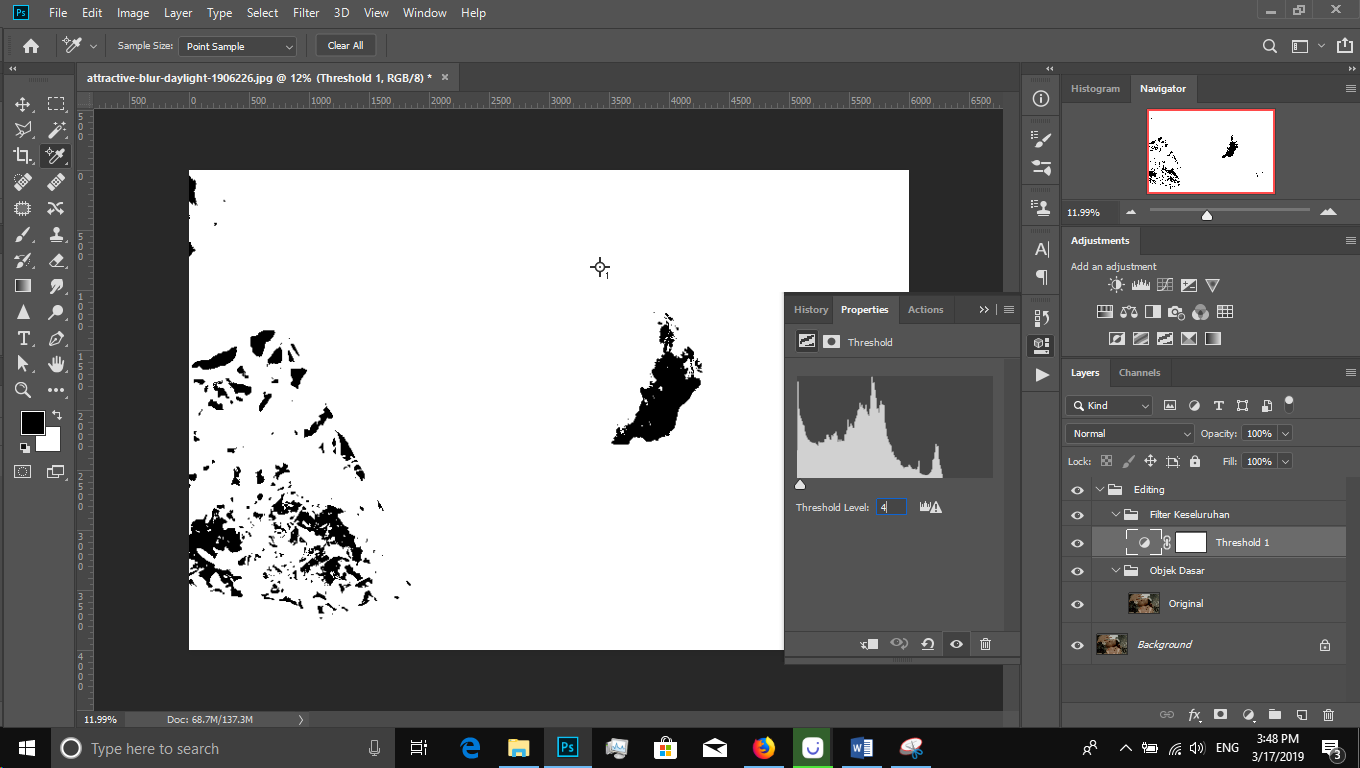The width and height of the screenshot is (1360, 768).
Task: Switch to the Actions tab
Action: [925, 310]
